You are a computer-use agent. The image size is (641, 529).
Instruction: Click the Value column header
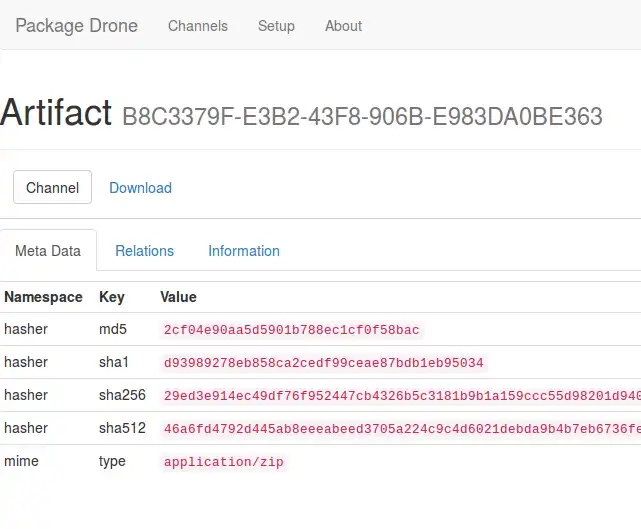click(179, 297)
